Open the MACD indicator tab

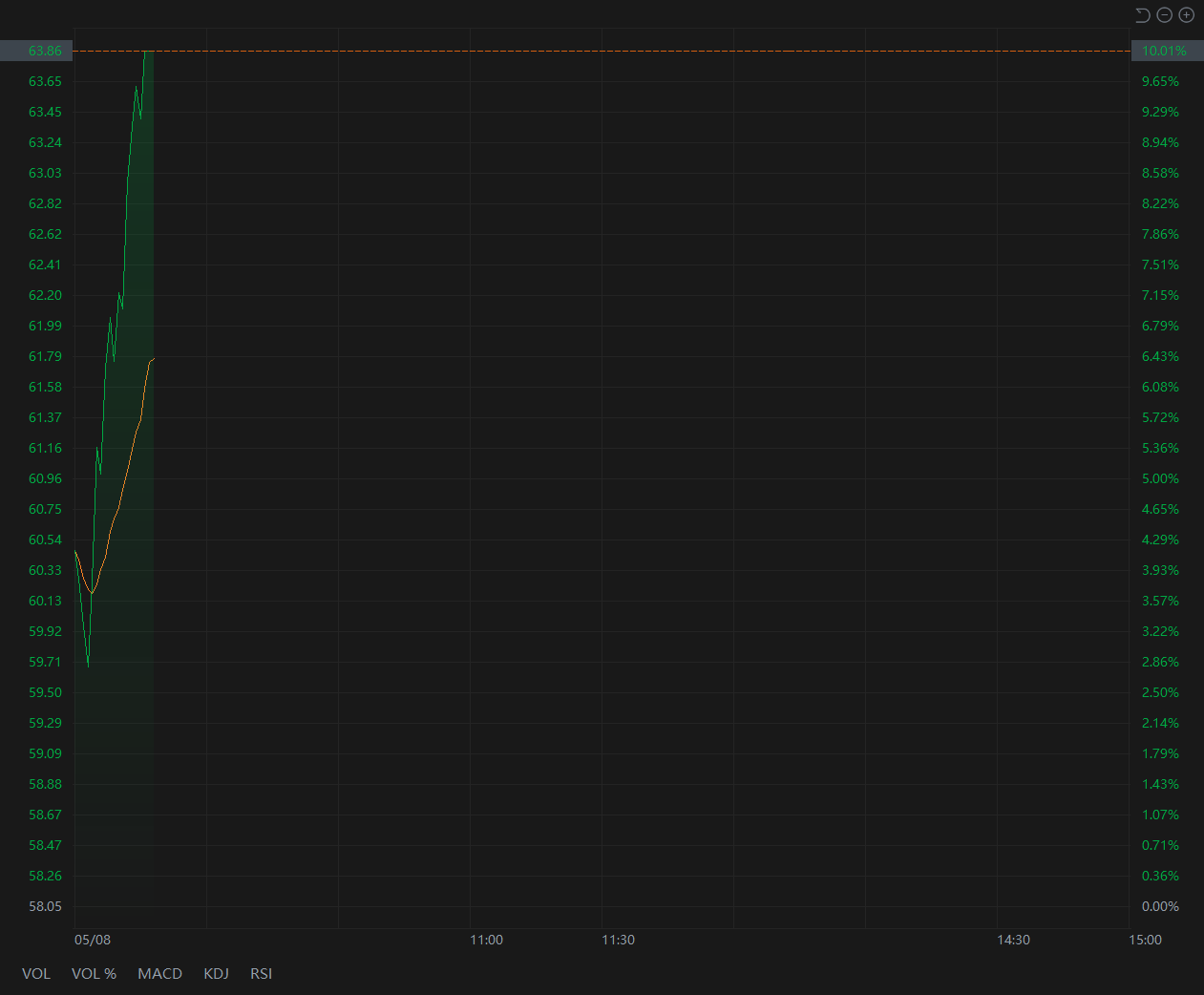(159, 973)
